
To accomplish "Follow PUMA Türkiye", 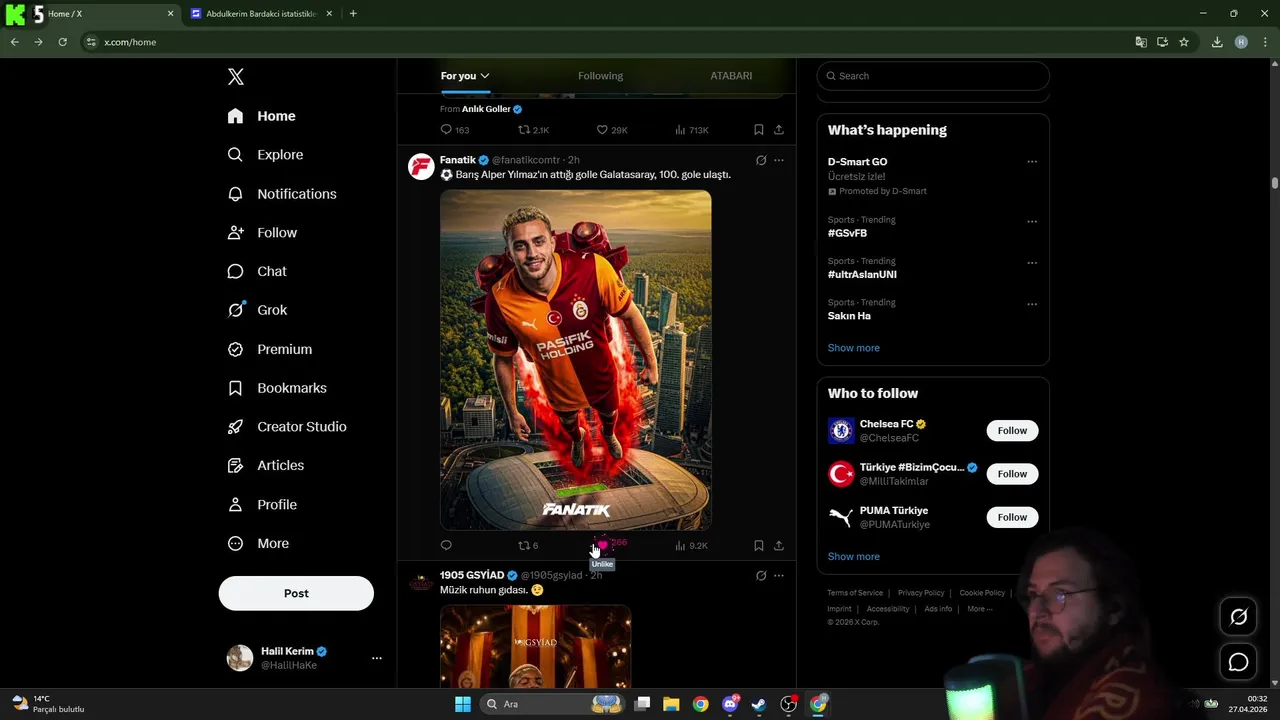I will point(1012,517).
